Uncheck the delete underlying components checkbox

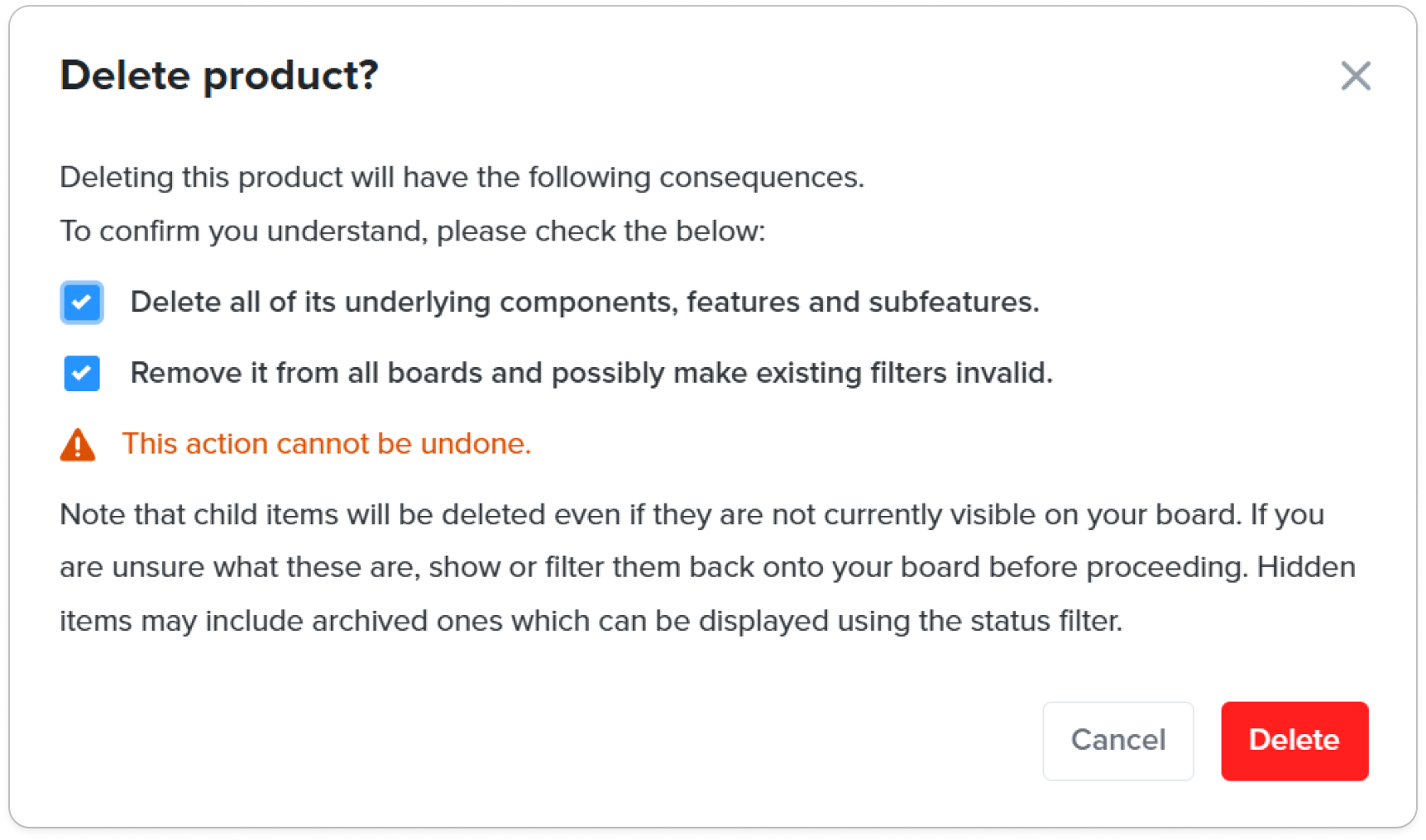[82, 303]
